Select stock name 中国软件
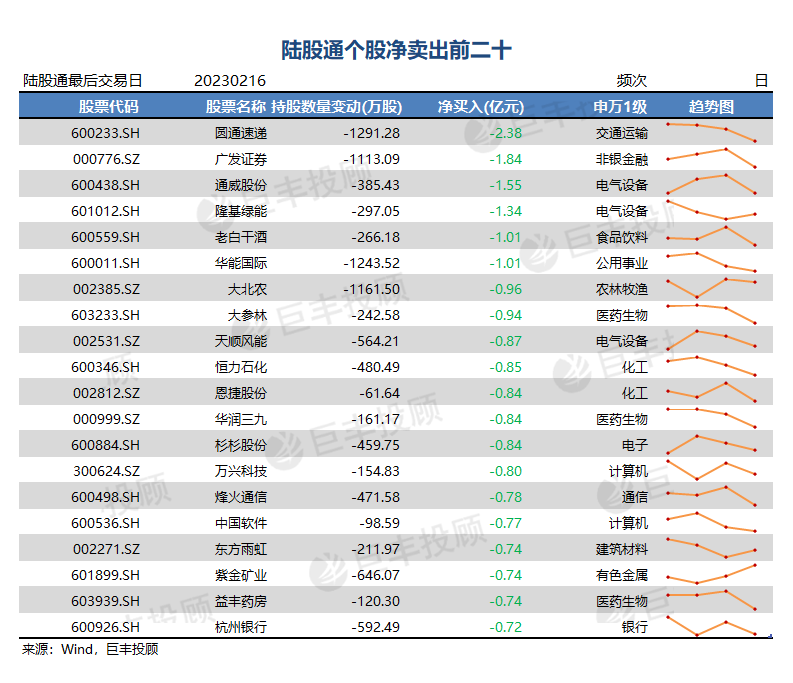 click(x=241, y=523)
